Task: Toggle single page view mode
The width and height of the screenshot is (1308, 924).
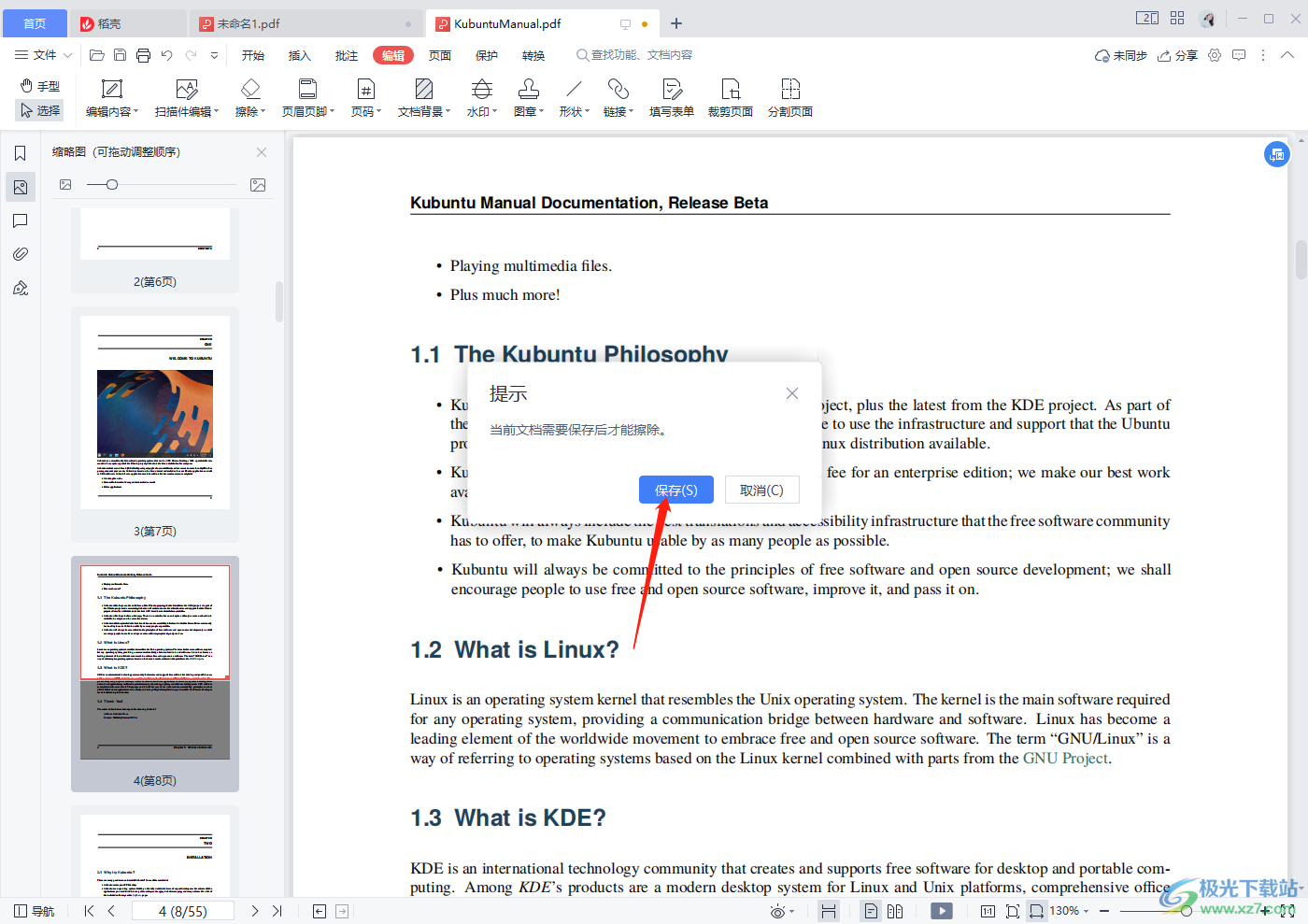Action: (x=871, y=911)
